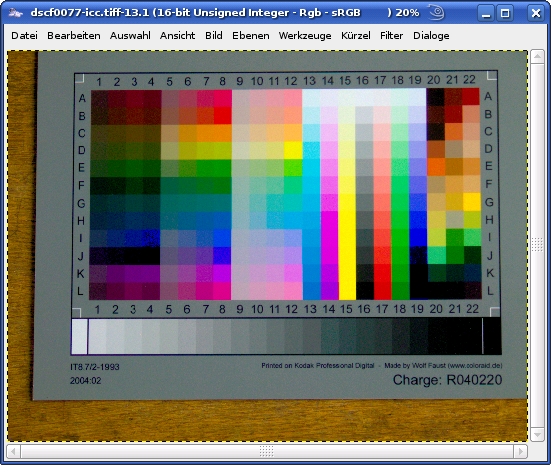Click the 'IT8.7/2-1993' label in image
This screenshot has width=551, height=465.
[95, 367]
